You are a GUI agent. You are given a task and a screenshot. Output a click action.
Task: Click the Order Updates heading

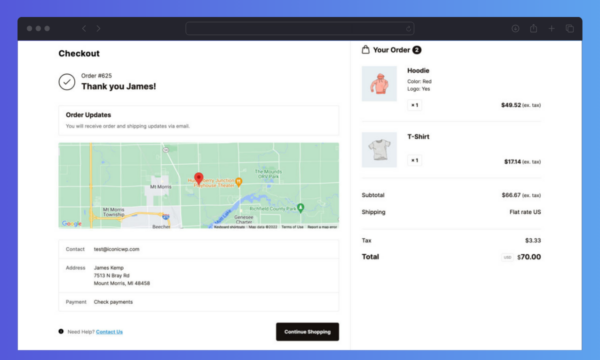point(88,115)
